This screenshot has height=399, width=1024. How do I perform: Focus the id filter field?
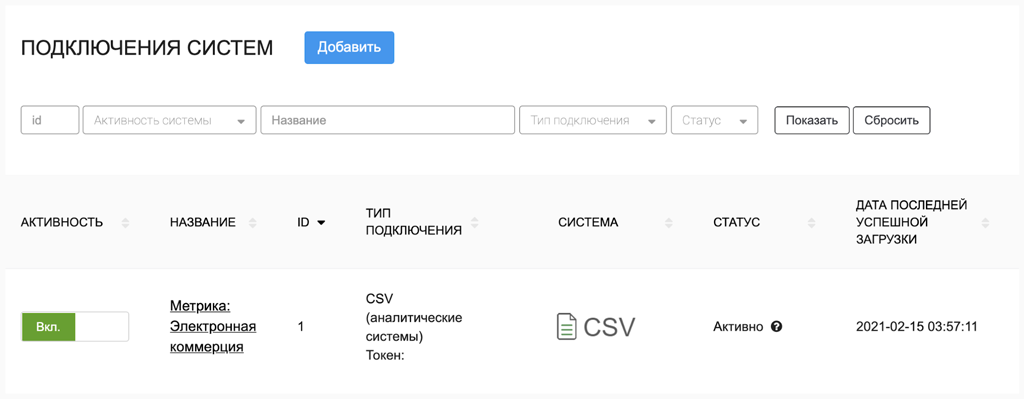pyautogui.click(x=50, y=120)
